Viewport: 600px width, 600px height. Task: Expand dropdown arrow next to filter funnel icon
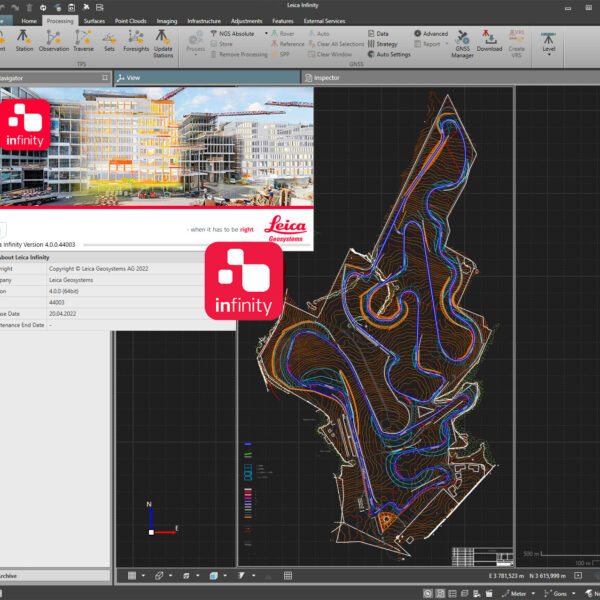pos(253,576)
